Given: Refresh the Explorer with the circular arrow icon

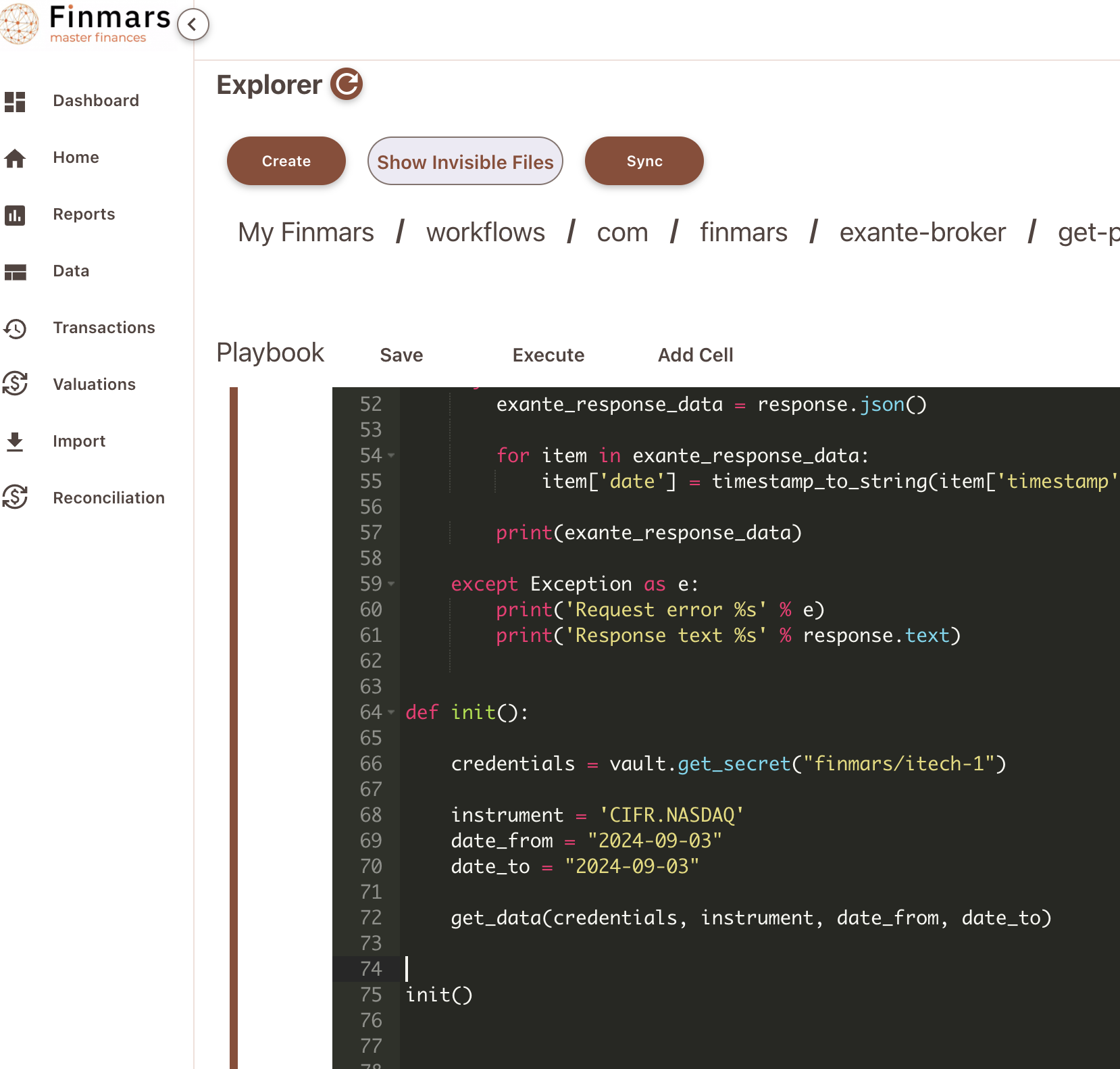Looking at the screenshot, I should tap(347, 84).
